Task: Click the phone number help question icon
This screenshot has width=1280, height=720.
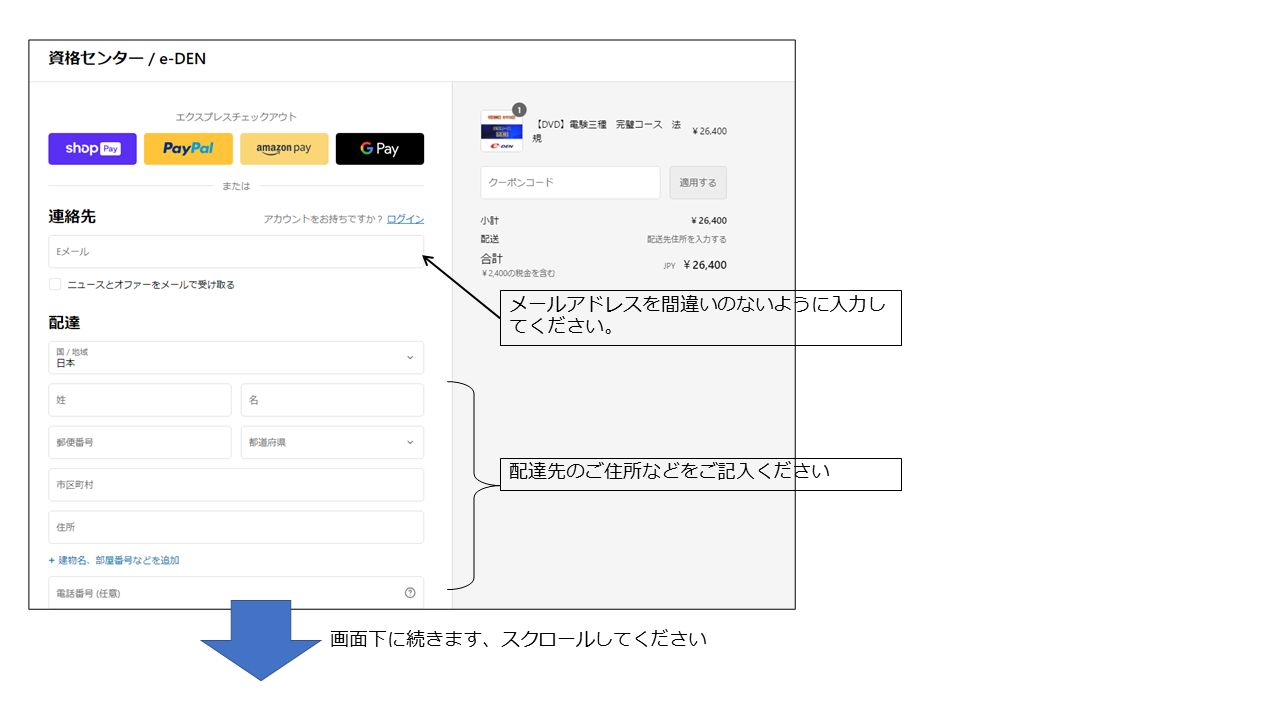Action: (410, 593)
